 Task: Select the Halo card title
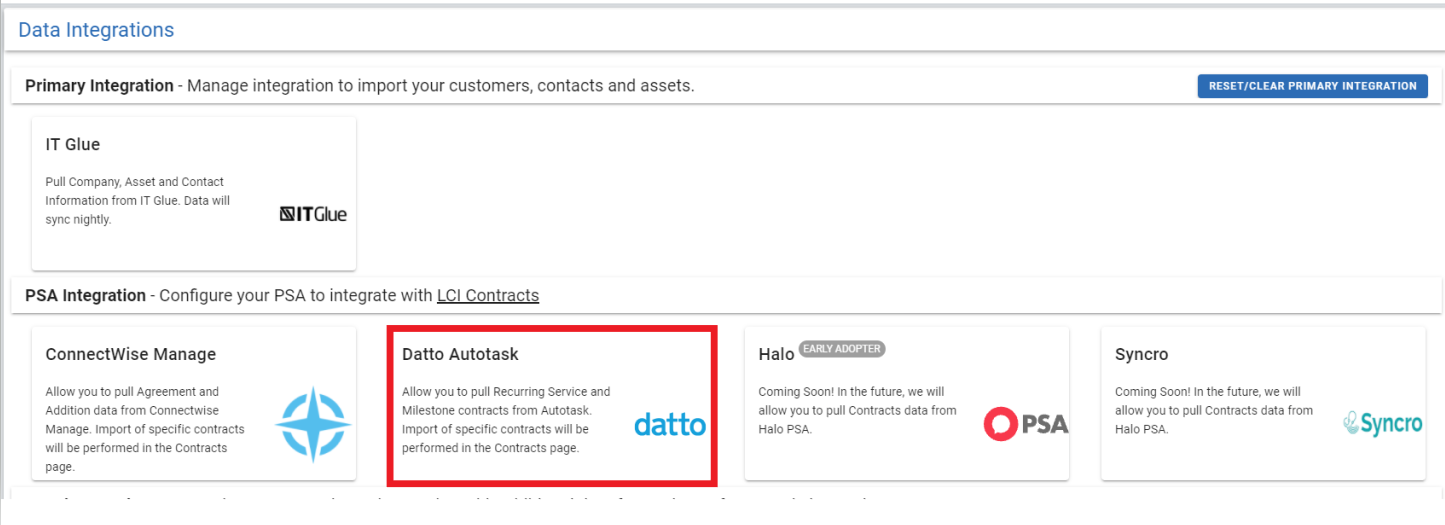[x=776, y=354]
